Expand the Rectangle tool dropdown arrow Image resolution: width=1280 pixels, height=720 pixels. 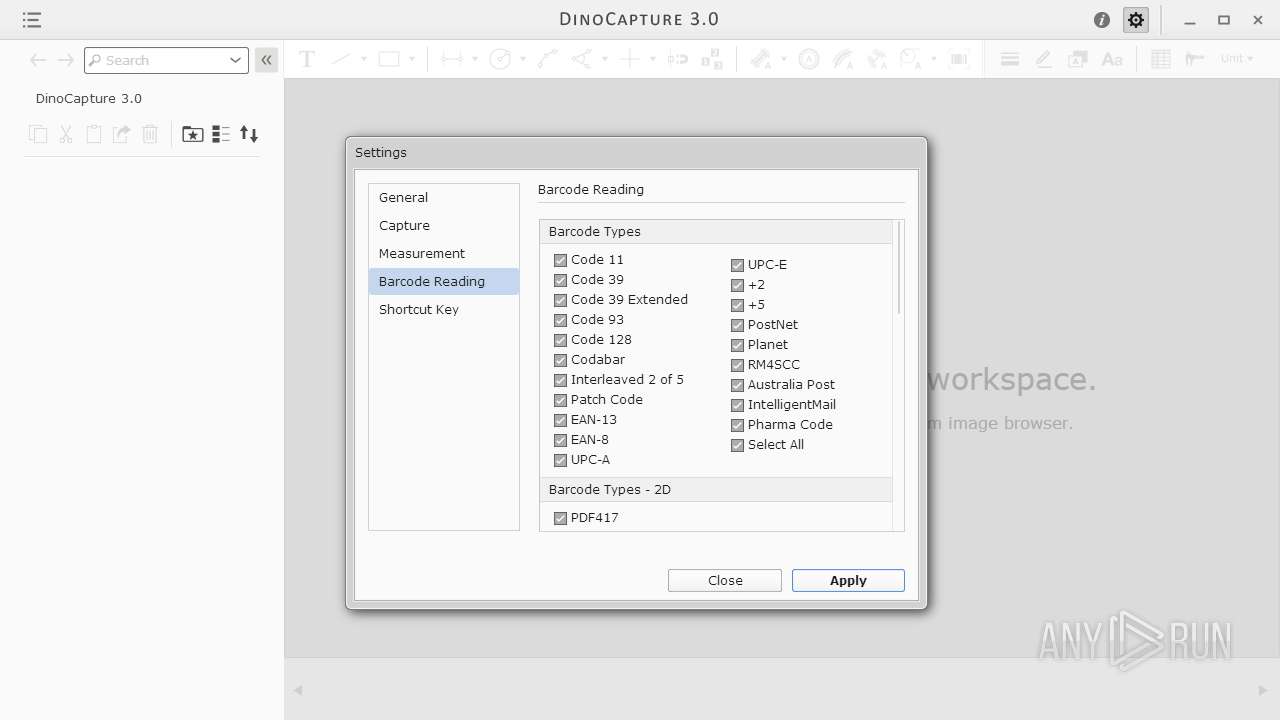click(411, 59)
